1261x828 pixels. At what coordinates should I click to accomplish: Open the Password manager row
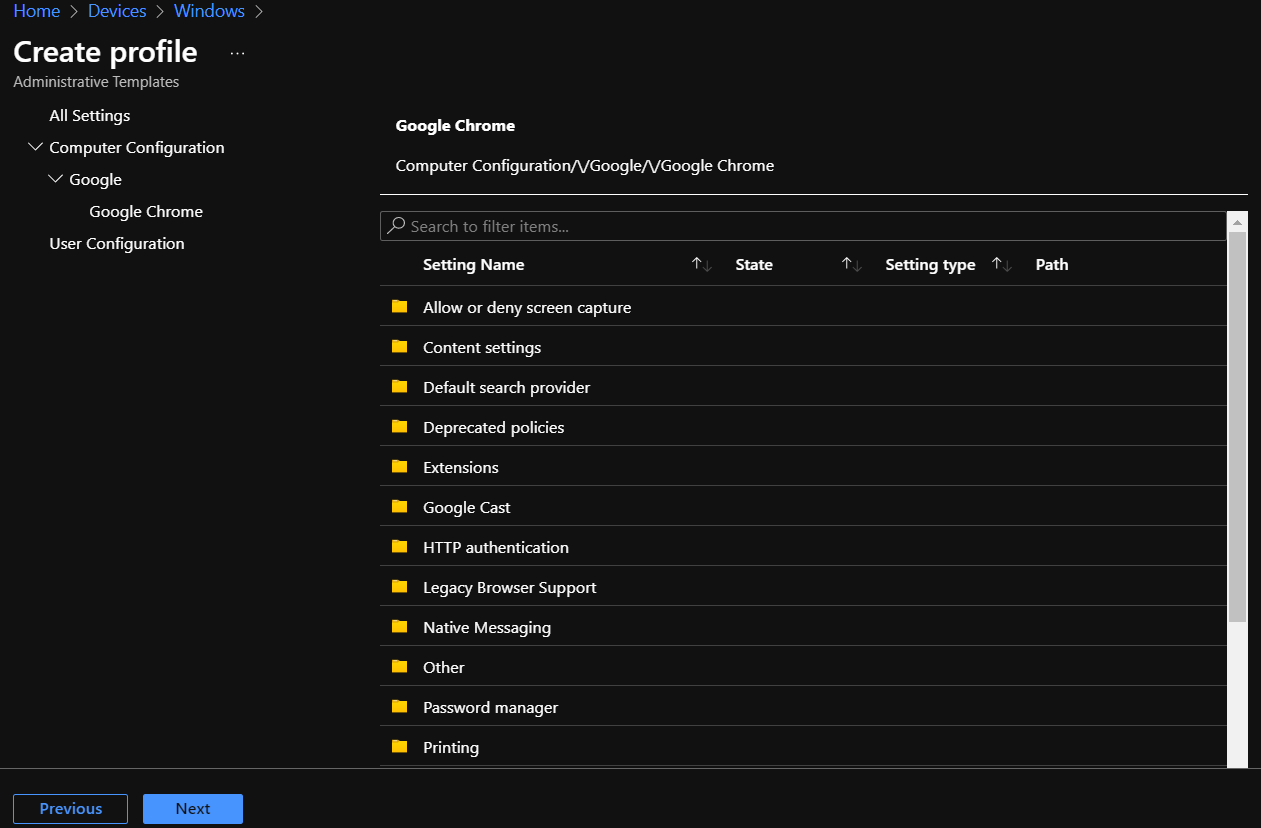point(803,706)
